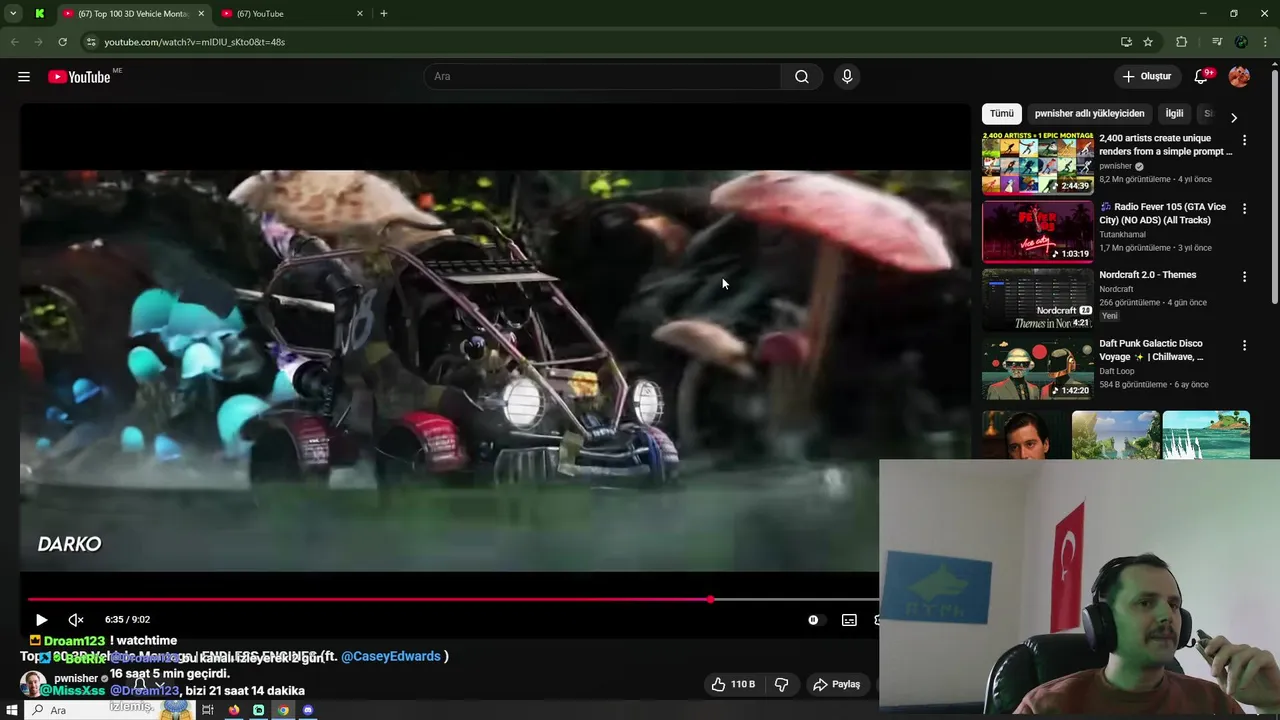Open Chrome from the taskbar
Screen dimensions: 1280x720
tap(283, 710)
